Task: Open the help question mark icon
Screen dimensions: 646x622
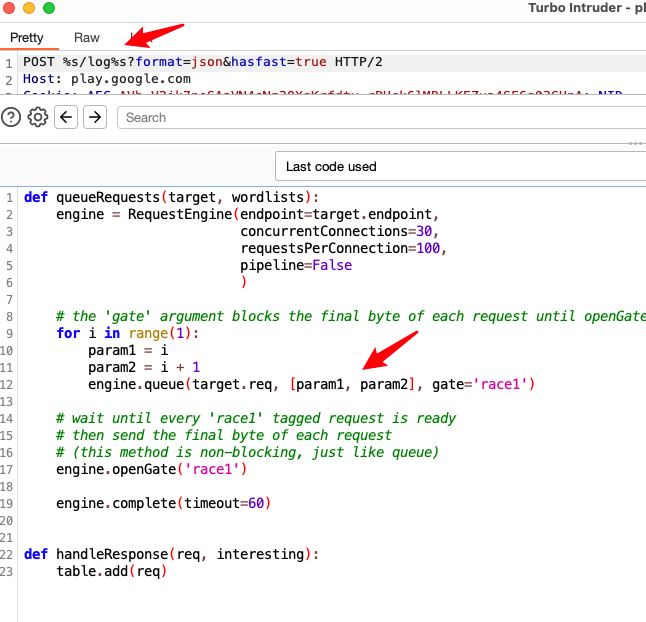Action: 11,117
